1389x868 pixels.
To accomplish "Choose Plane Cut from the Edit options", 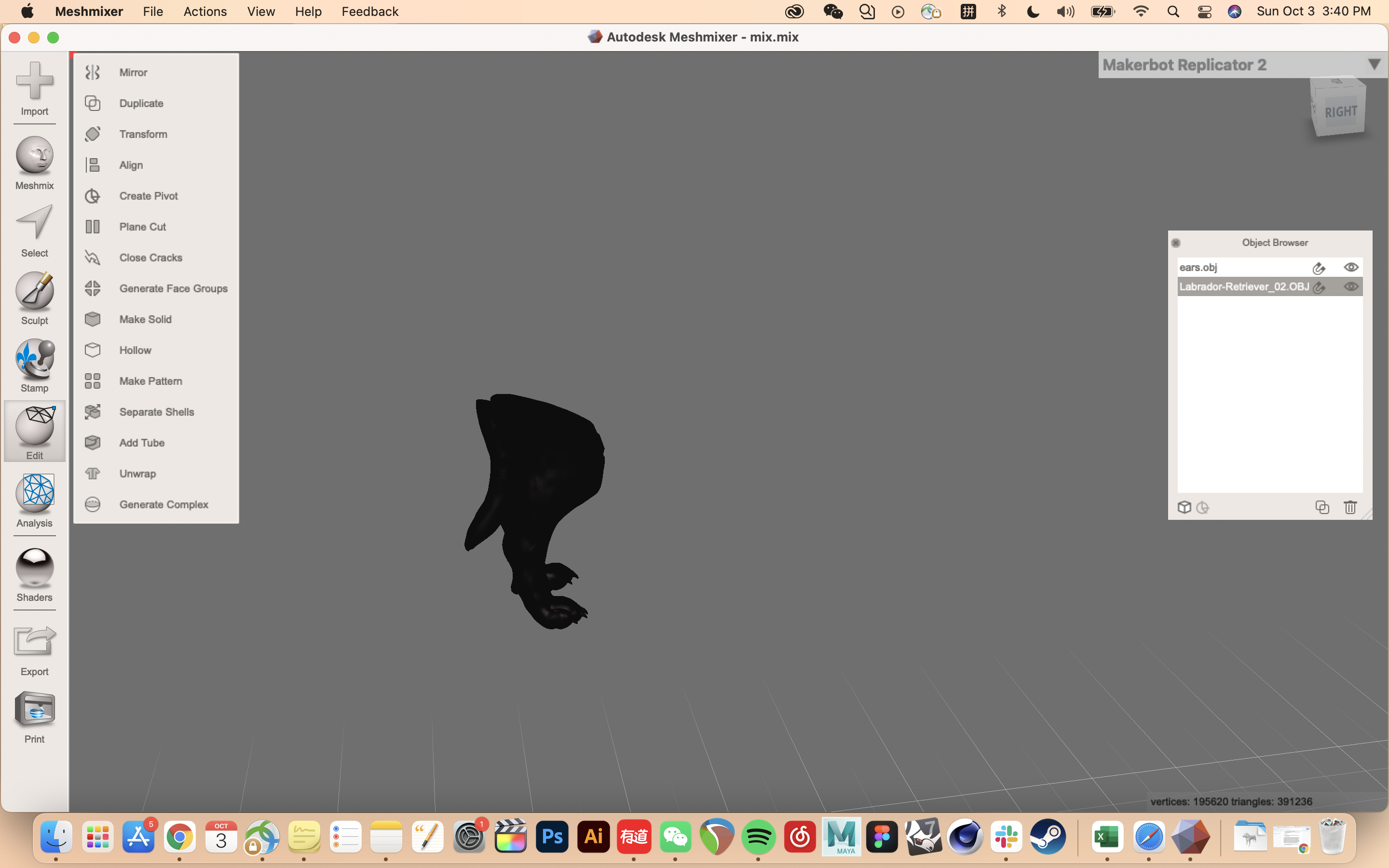I will click(142, 226).
